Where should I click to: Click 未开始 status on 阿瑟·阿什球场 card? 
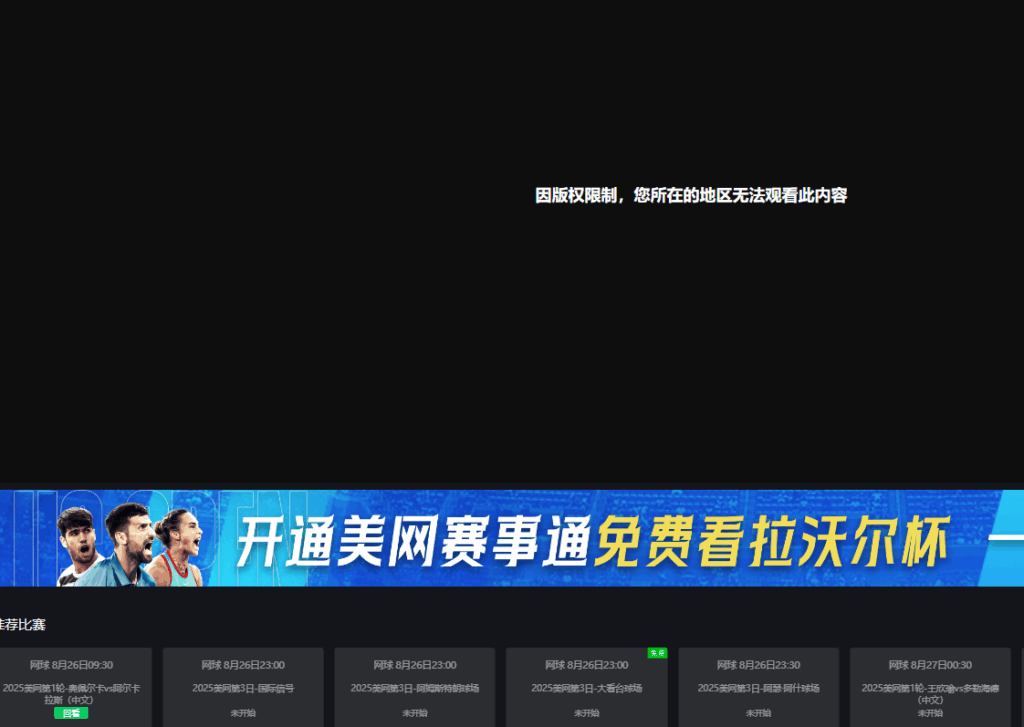[758, 713]
